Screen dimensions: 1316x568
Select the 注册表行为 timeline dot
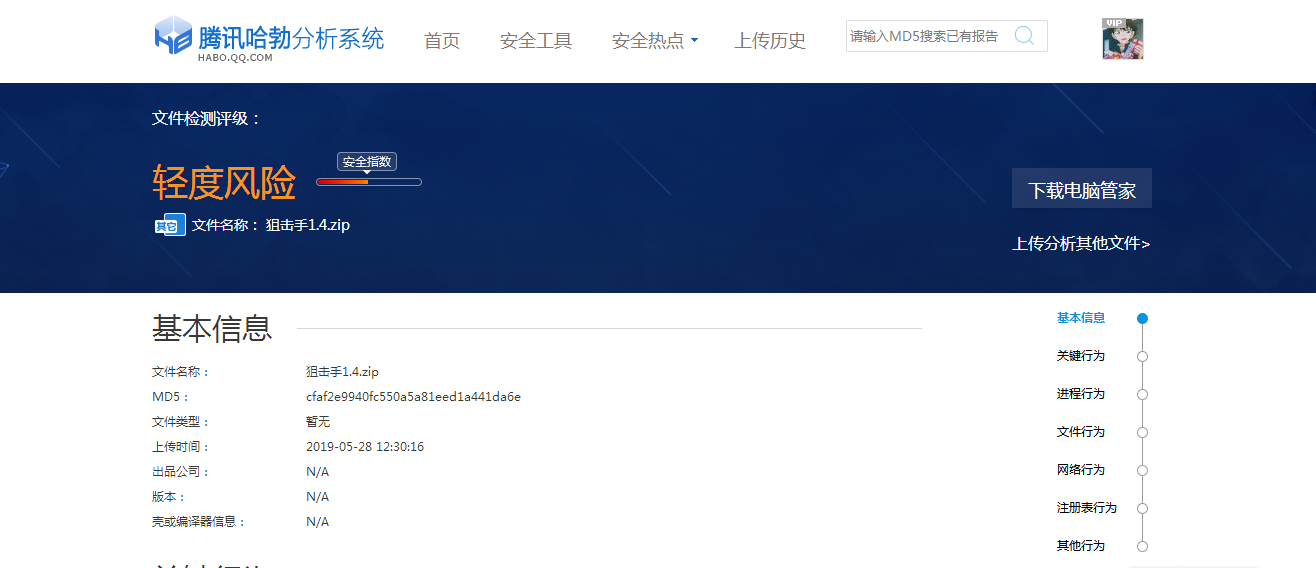tap(1142, 508)
